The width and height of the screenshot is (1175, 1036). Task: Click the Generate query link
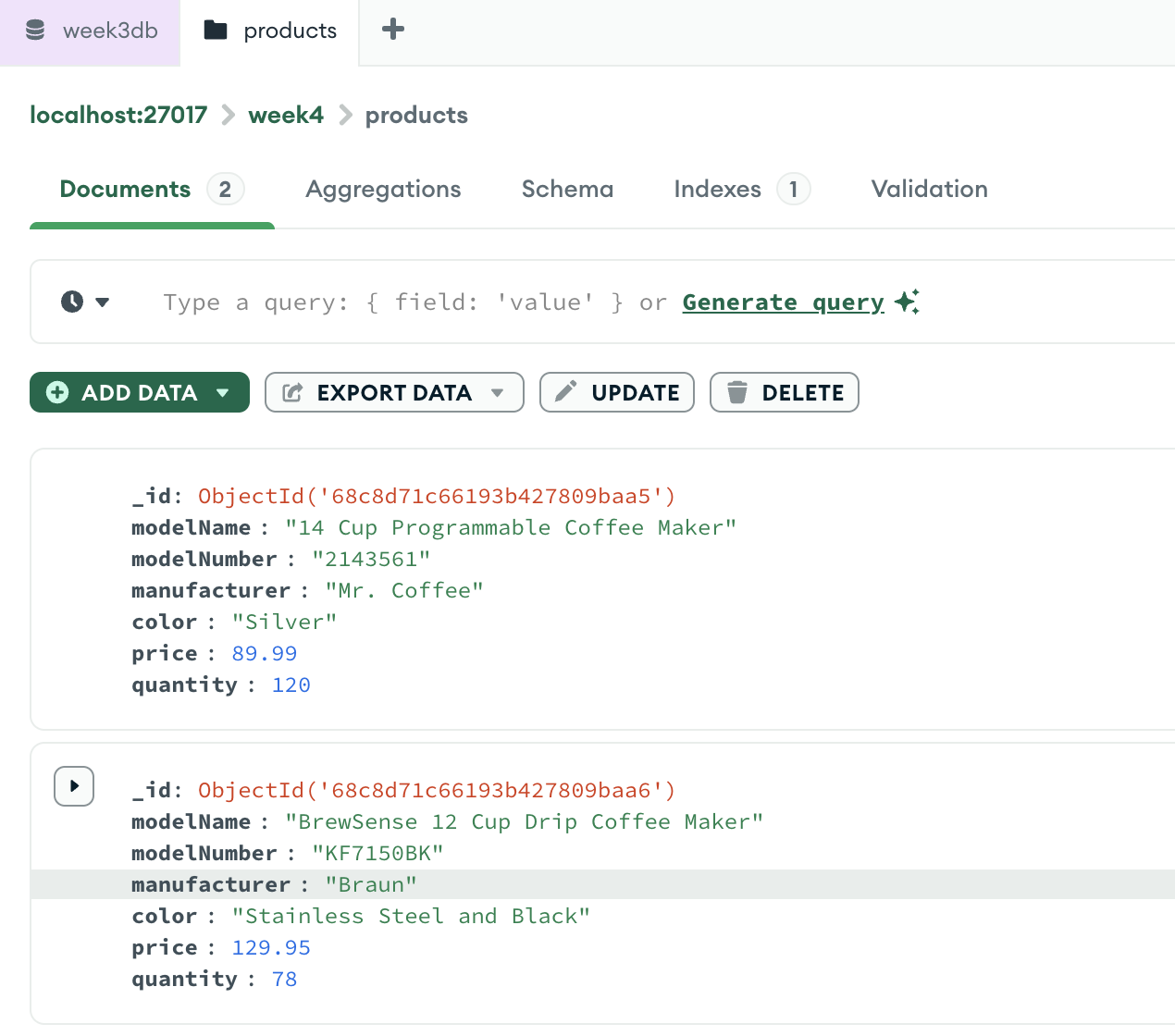pos(783,302)
